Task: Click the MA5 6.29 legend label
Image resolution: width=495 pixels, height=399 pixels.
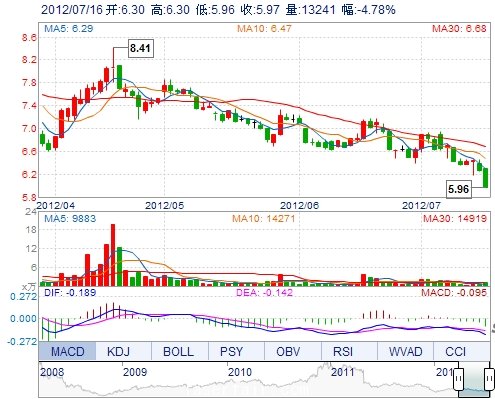Action: tap(69, 28)
